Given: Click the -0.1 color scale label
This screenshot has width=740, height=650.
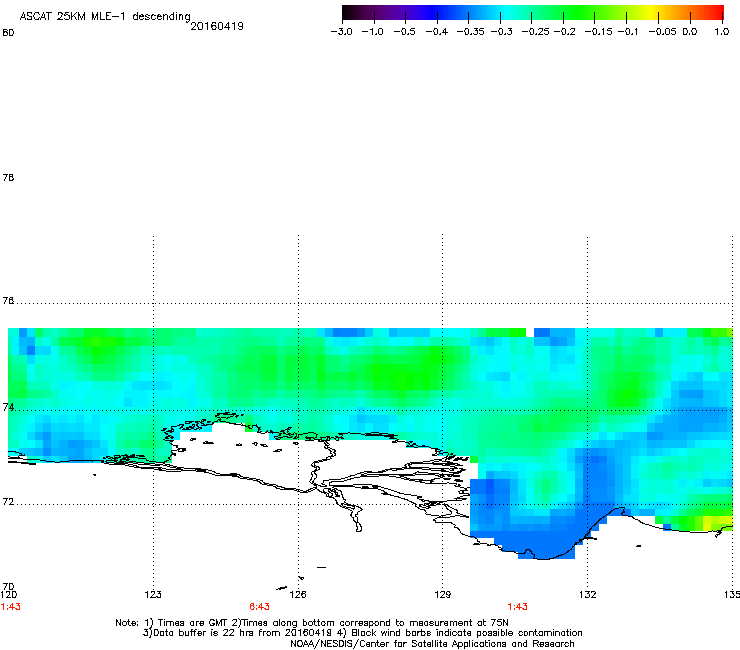Looking at the screenshot, I should [628, 32].
